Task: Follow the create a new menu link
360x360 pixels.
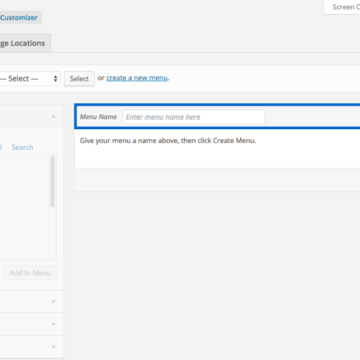Action: pyautogui.click(x=137, y=78)
